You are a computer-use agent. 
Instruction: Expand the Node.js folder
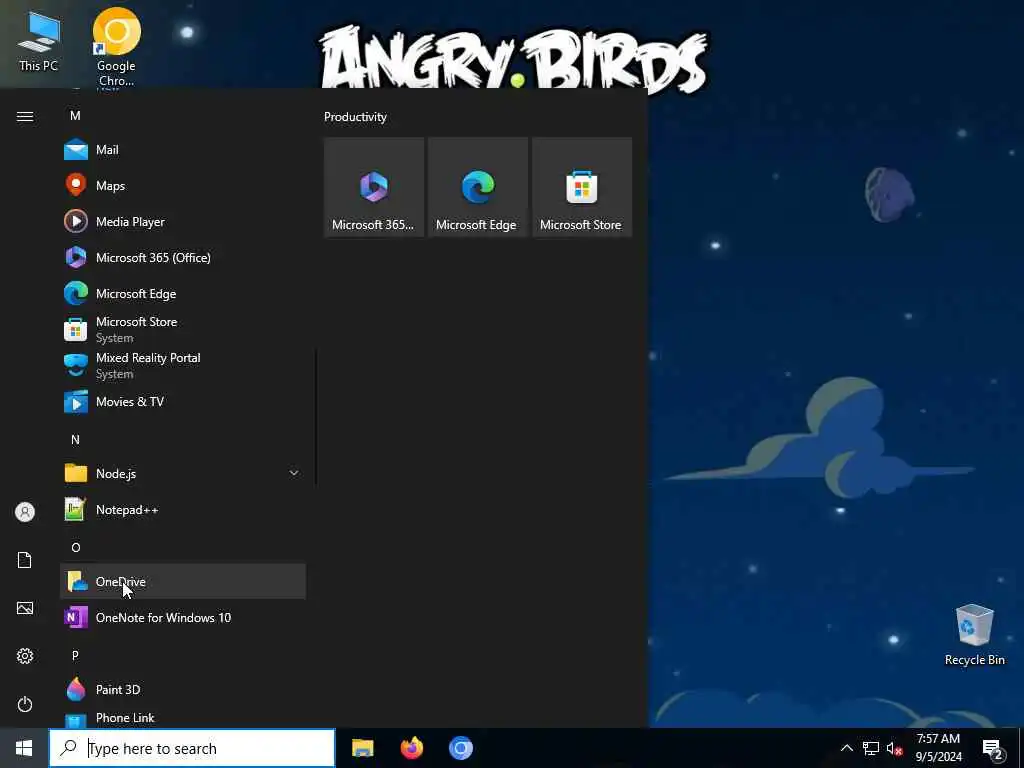183,473
